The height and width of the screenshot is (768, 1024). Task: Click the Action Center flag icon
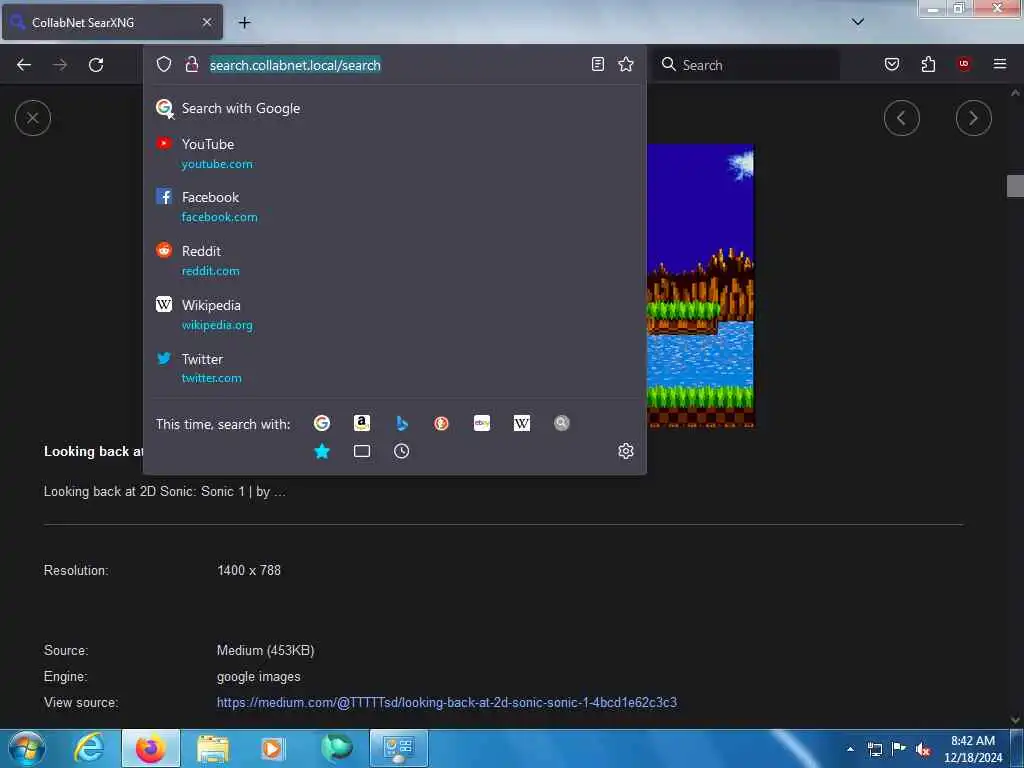click(x=899, y=748)
